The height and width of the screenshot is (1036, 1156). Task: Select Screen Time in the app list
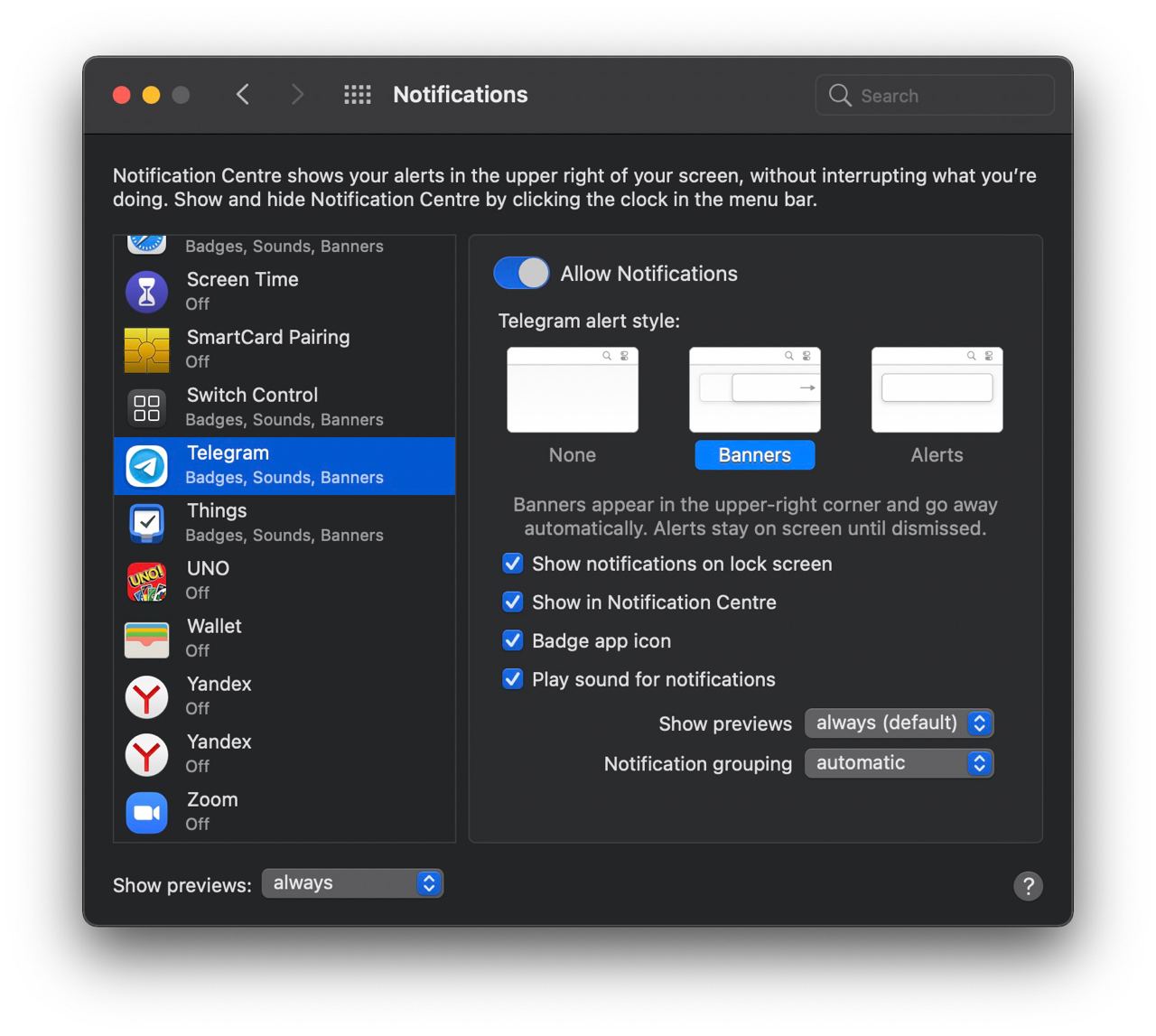click(x=284, y=292)
